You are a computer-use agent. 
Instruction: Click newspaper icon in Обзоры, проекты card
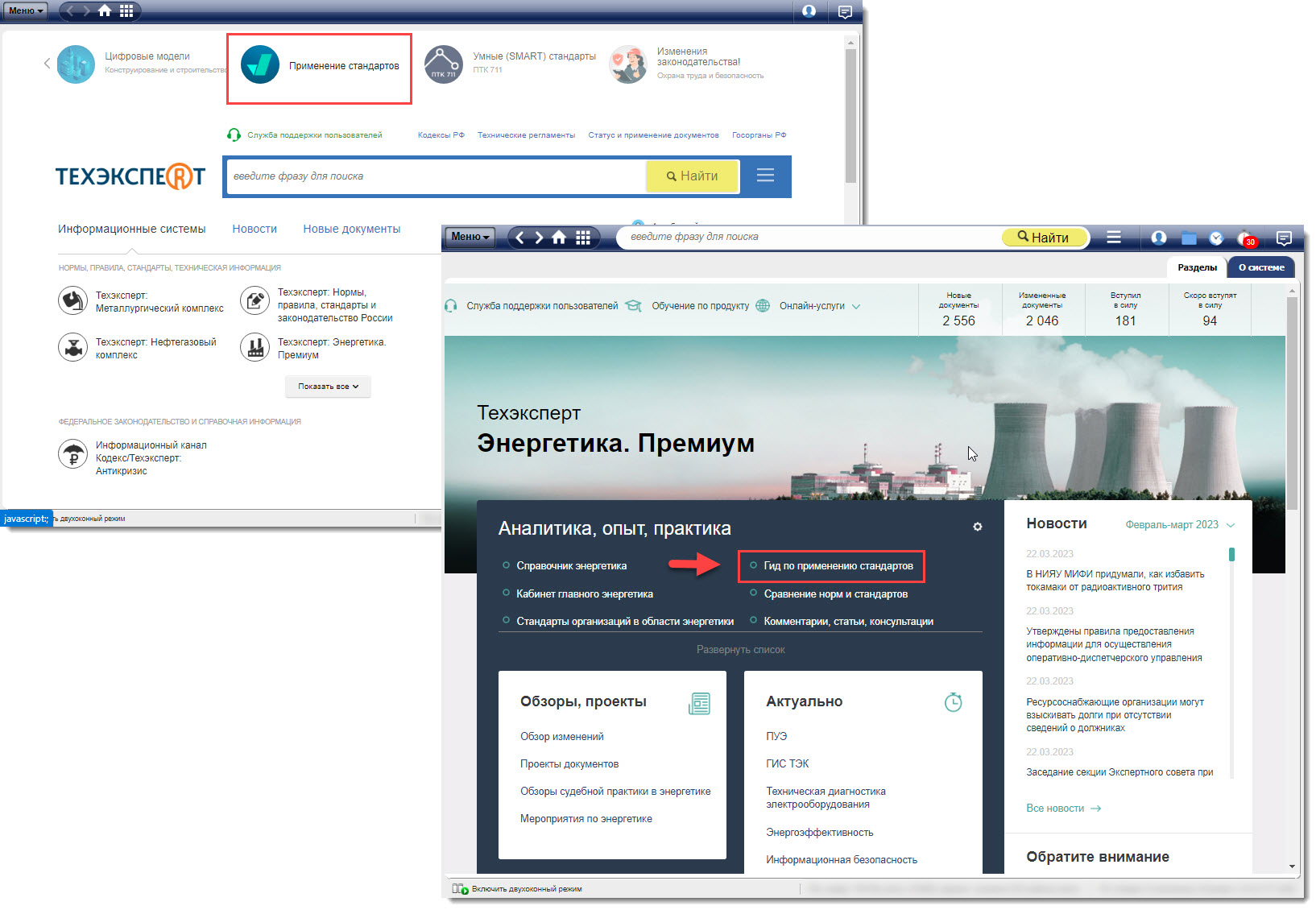(699, 703)
